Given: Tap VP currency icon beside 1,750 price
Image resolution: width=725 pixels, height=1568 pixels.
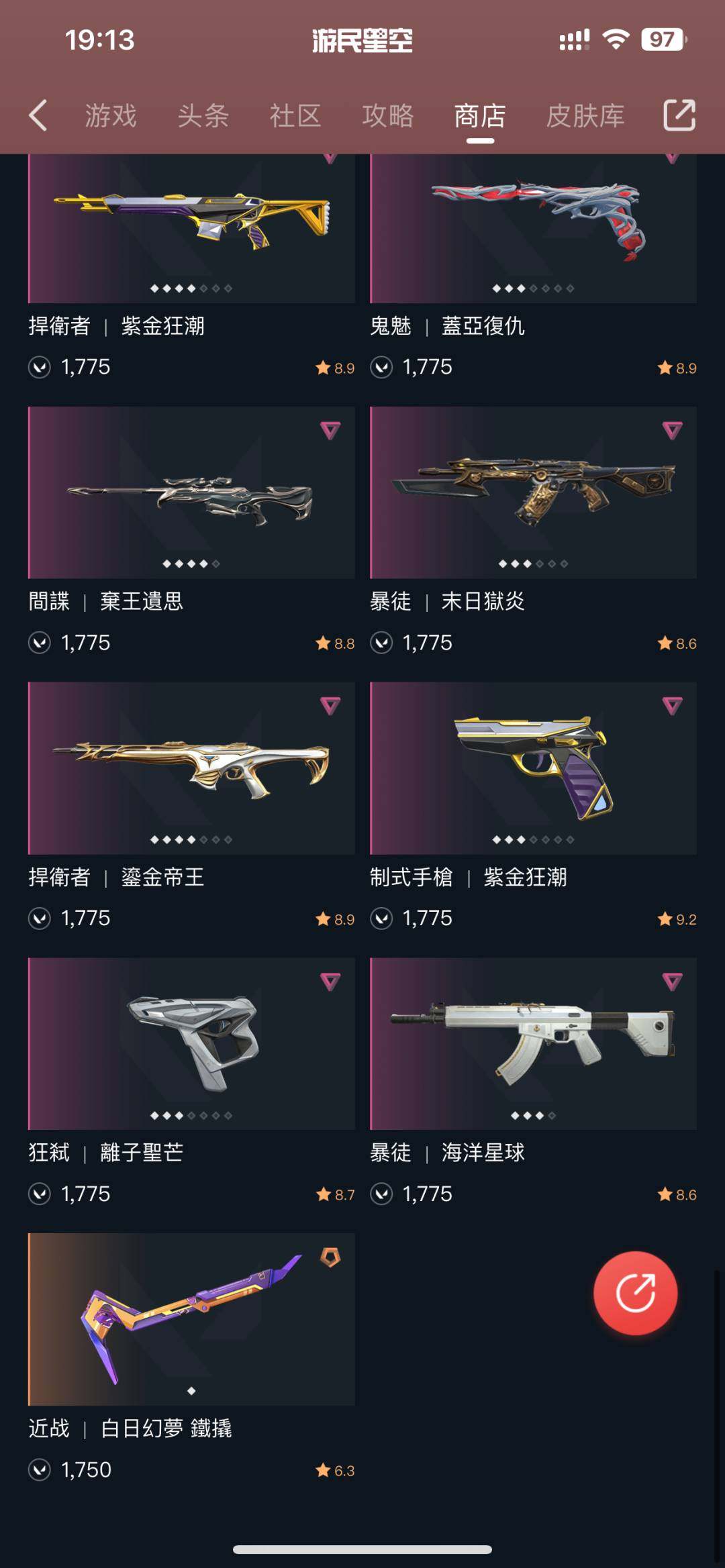Looking at the screenshot, I should tap(40, 1470).
